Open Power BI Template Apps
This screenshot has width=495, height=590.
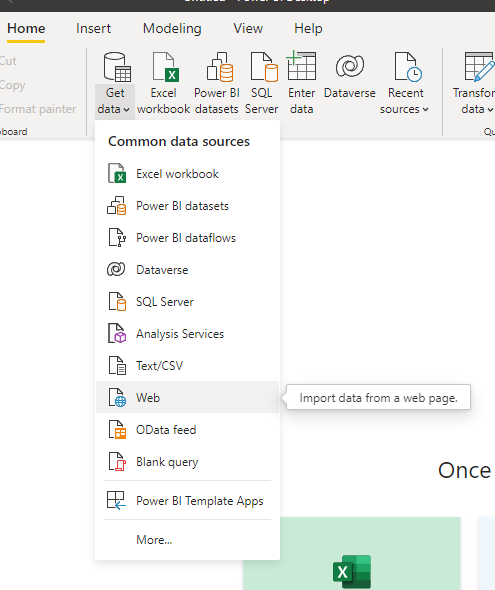point(187,500)
